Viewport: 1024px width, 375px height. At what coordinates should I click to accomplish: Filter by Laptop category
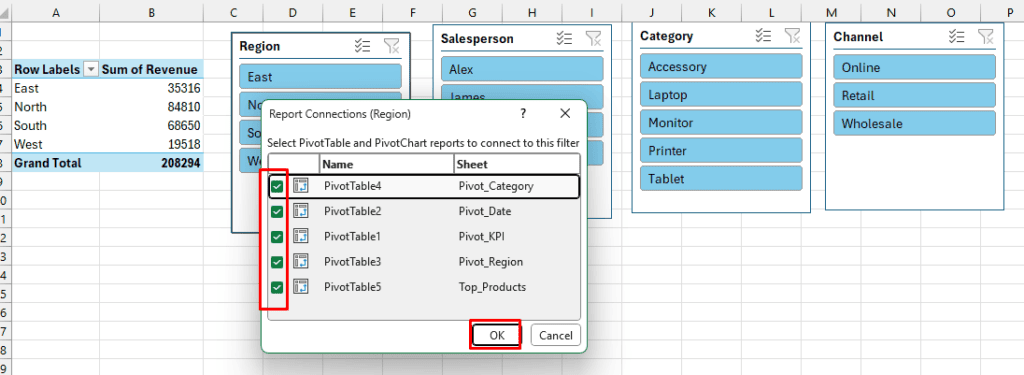[721, 95]
